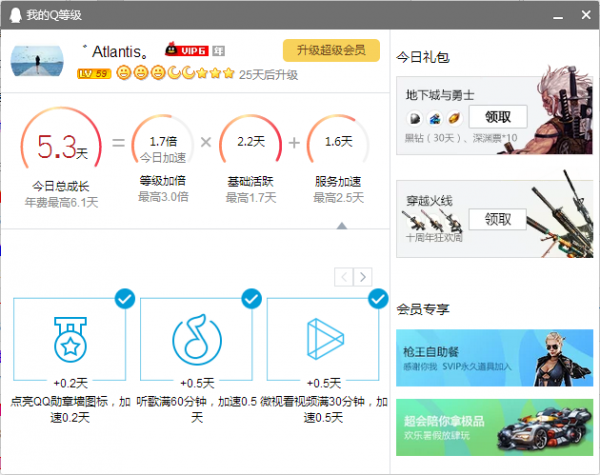Image resolution: width=600 pixels, height=475 pixels.
Task: Click the 年费最高6.1天 text
Action: 62,202
